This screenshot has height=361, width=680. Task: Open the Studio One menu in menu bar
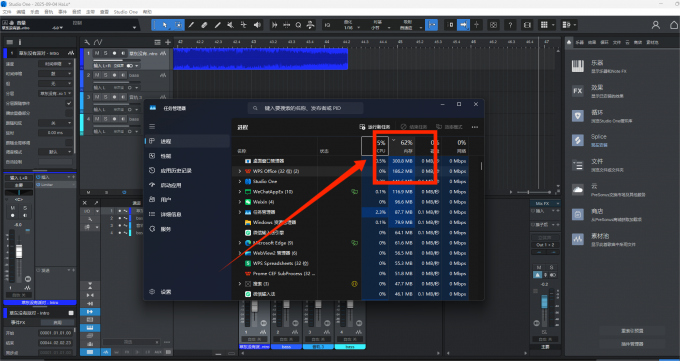pyautogui.click(x=125, y=12)
